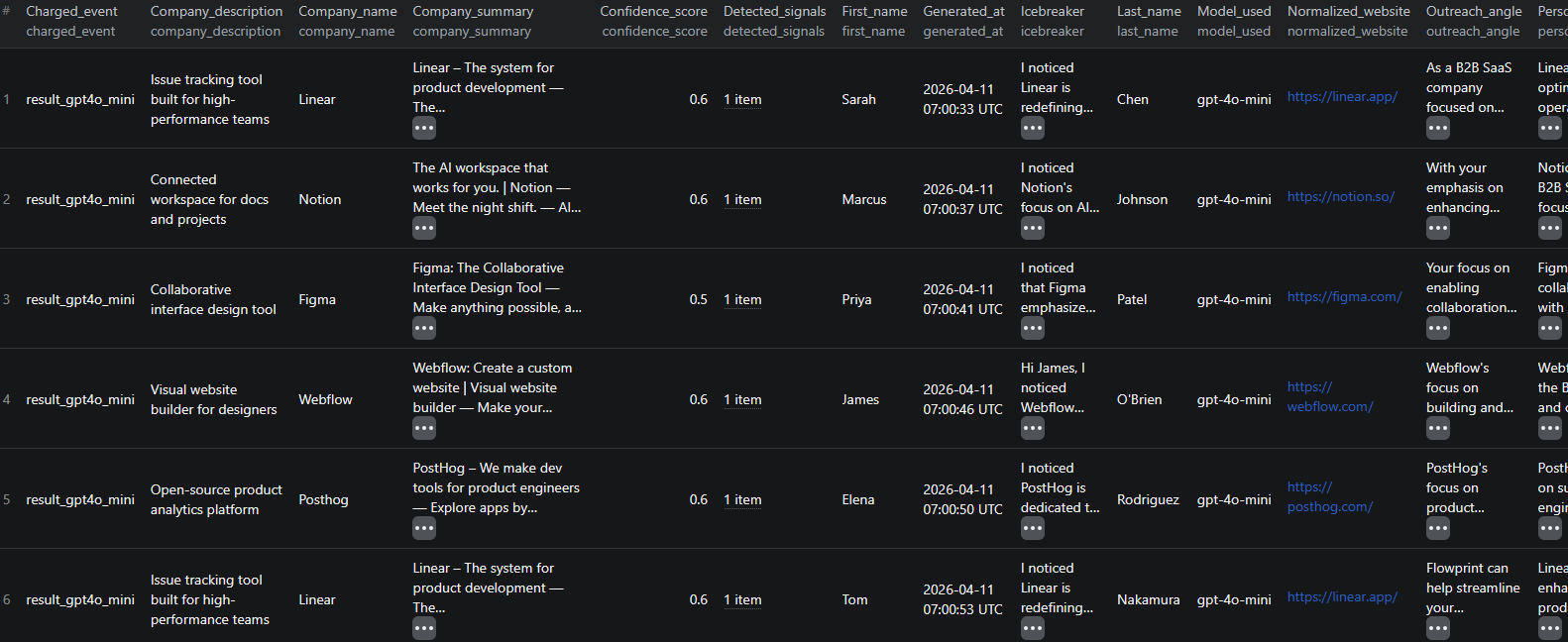Screen dimensions: 1568x642
Task: Expand detected signals '1 item' in Figma row
Action: click(742, 299)
